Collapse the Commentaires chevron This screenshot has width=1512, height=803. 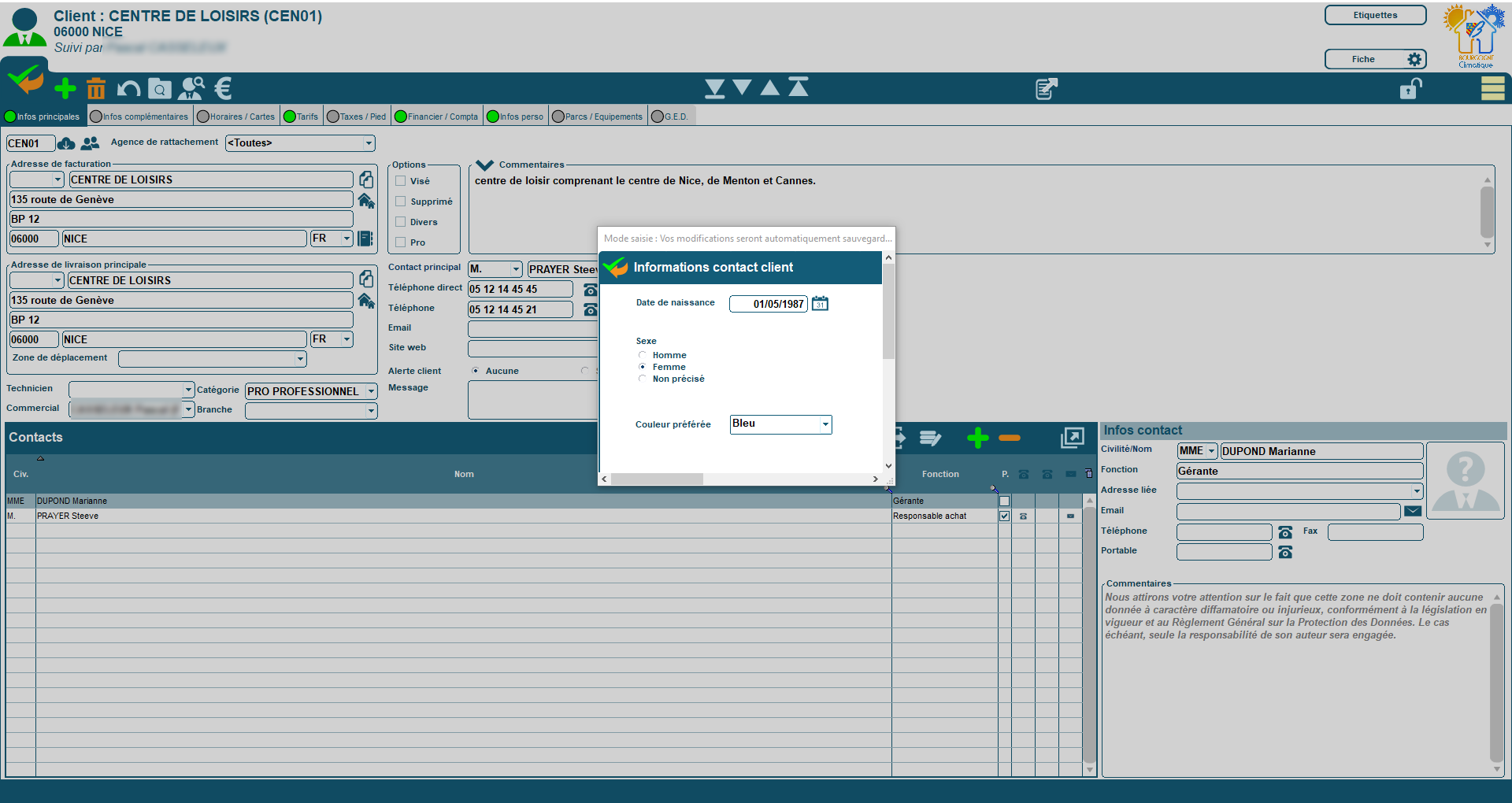pyautogui.click(x=485, y=165)
